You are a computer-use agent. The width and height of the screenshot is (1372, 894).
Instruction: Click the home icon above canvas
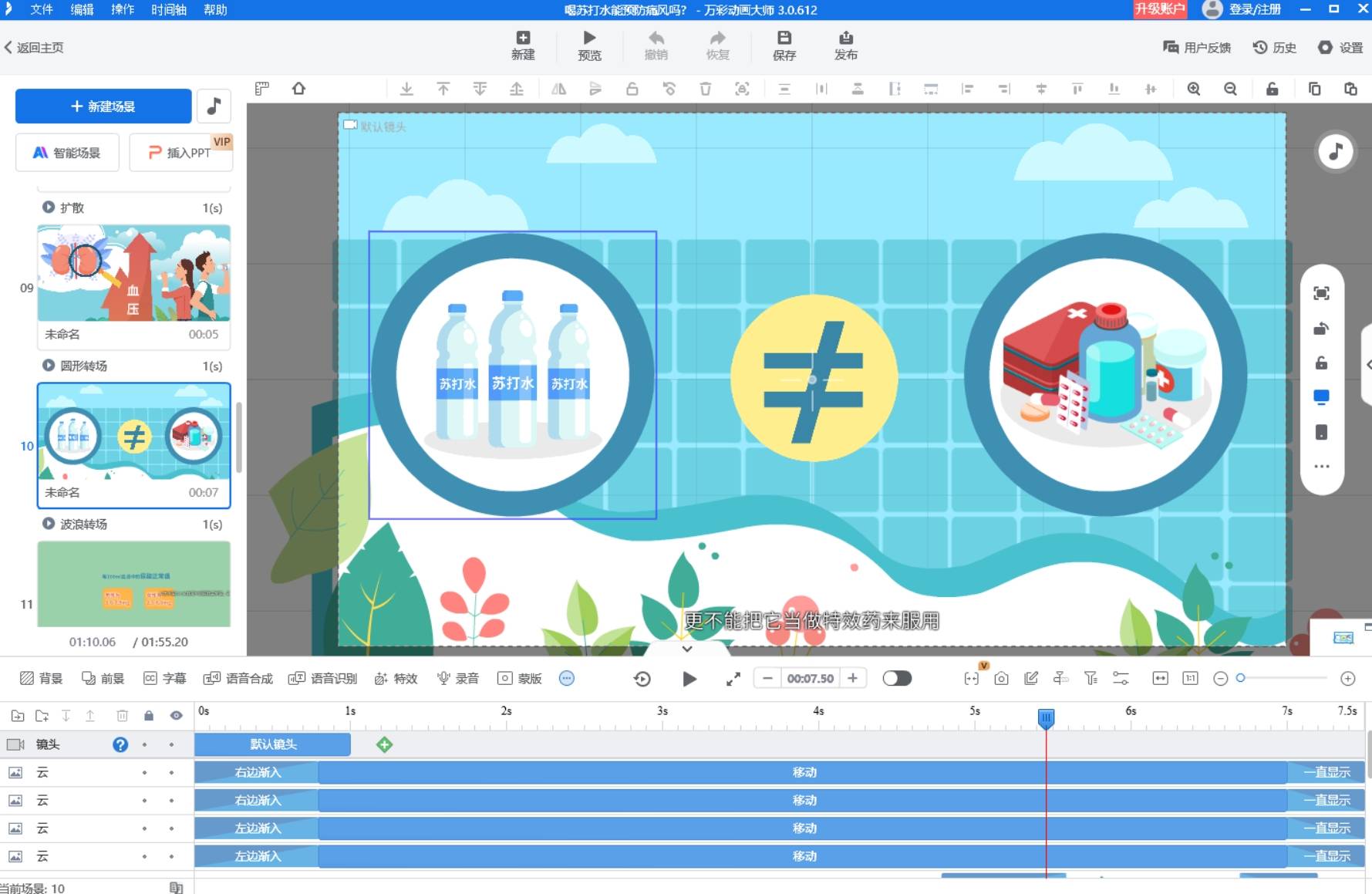(298, 89)
